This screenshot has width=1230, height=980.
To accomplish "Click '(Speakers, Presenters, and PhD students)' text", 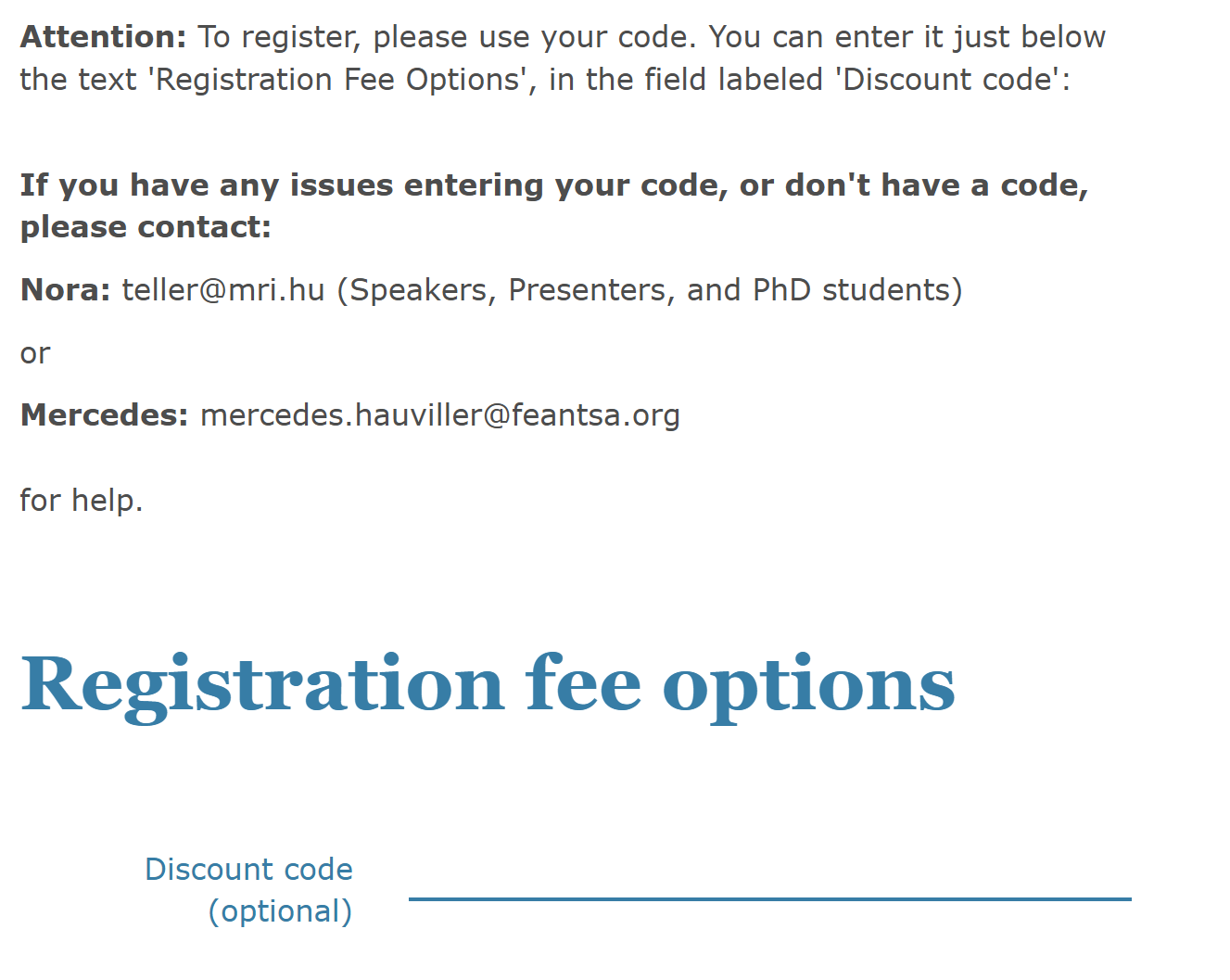I will tap(650, 290).
